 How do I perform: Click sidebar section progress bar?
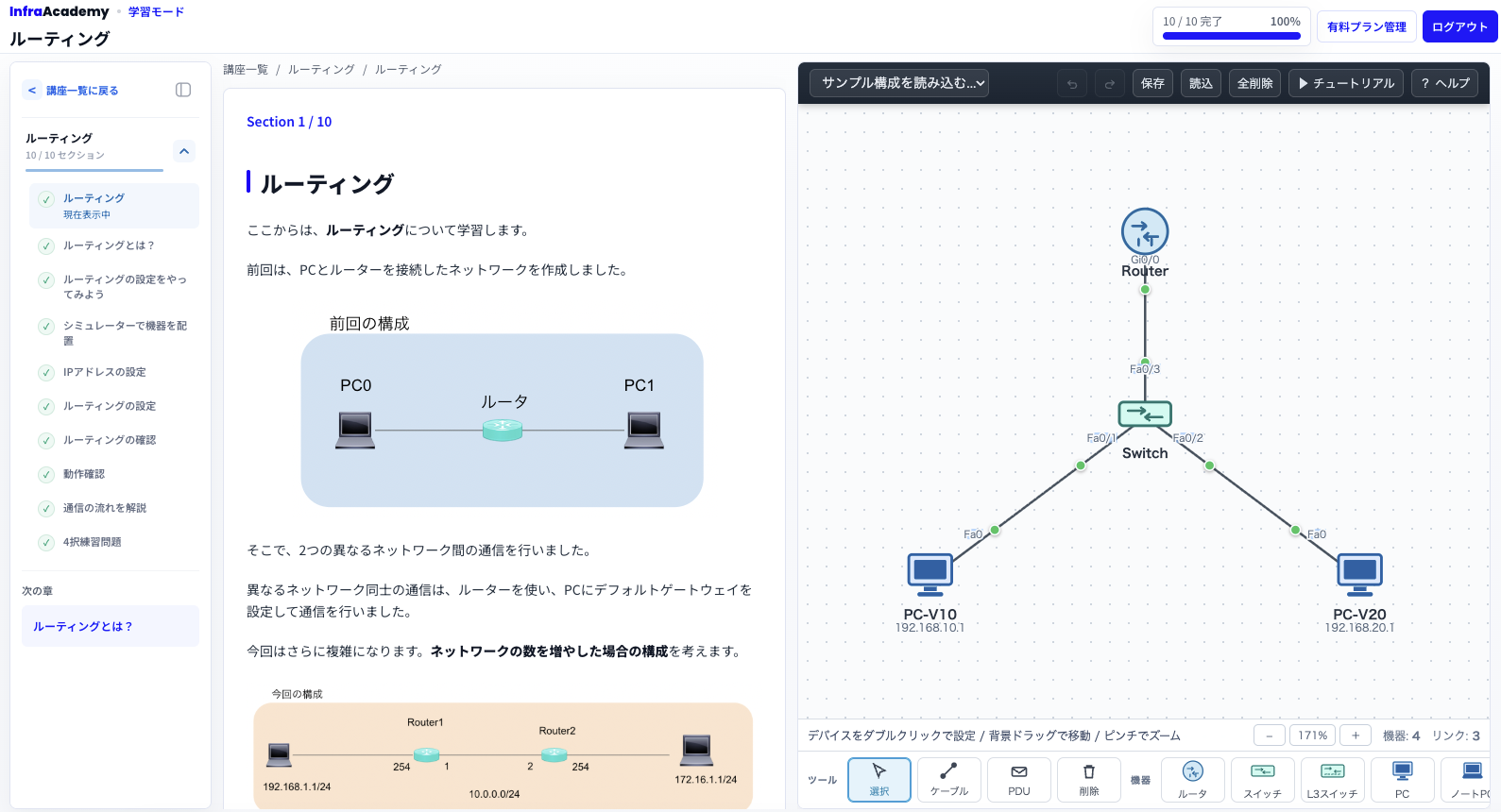pyautogui.click(x=94, y=170)
